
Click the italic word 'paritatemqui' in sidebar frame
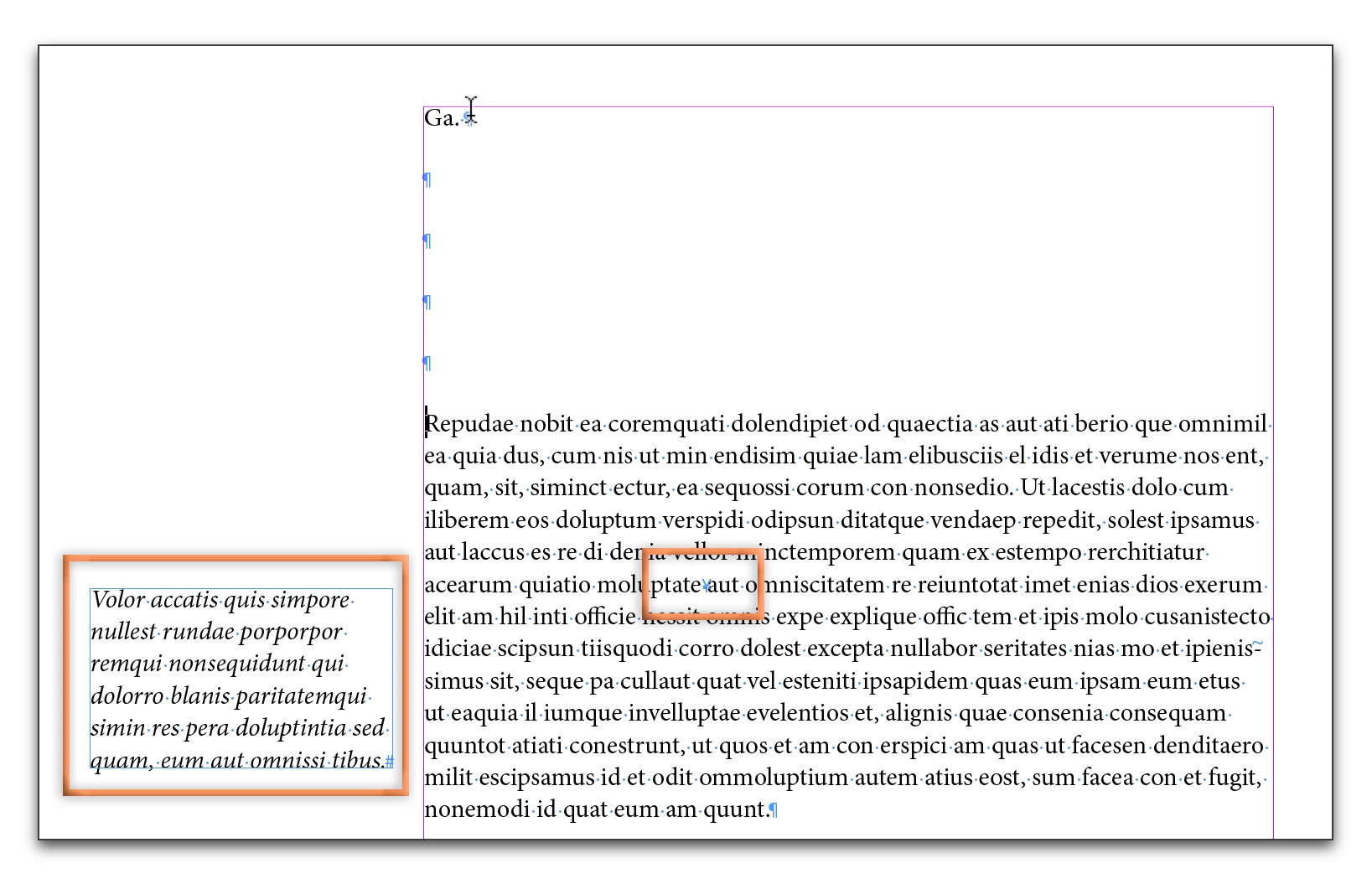tap(302, 696)
